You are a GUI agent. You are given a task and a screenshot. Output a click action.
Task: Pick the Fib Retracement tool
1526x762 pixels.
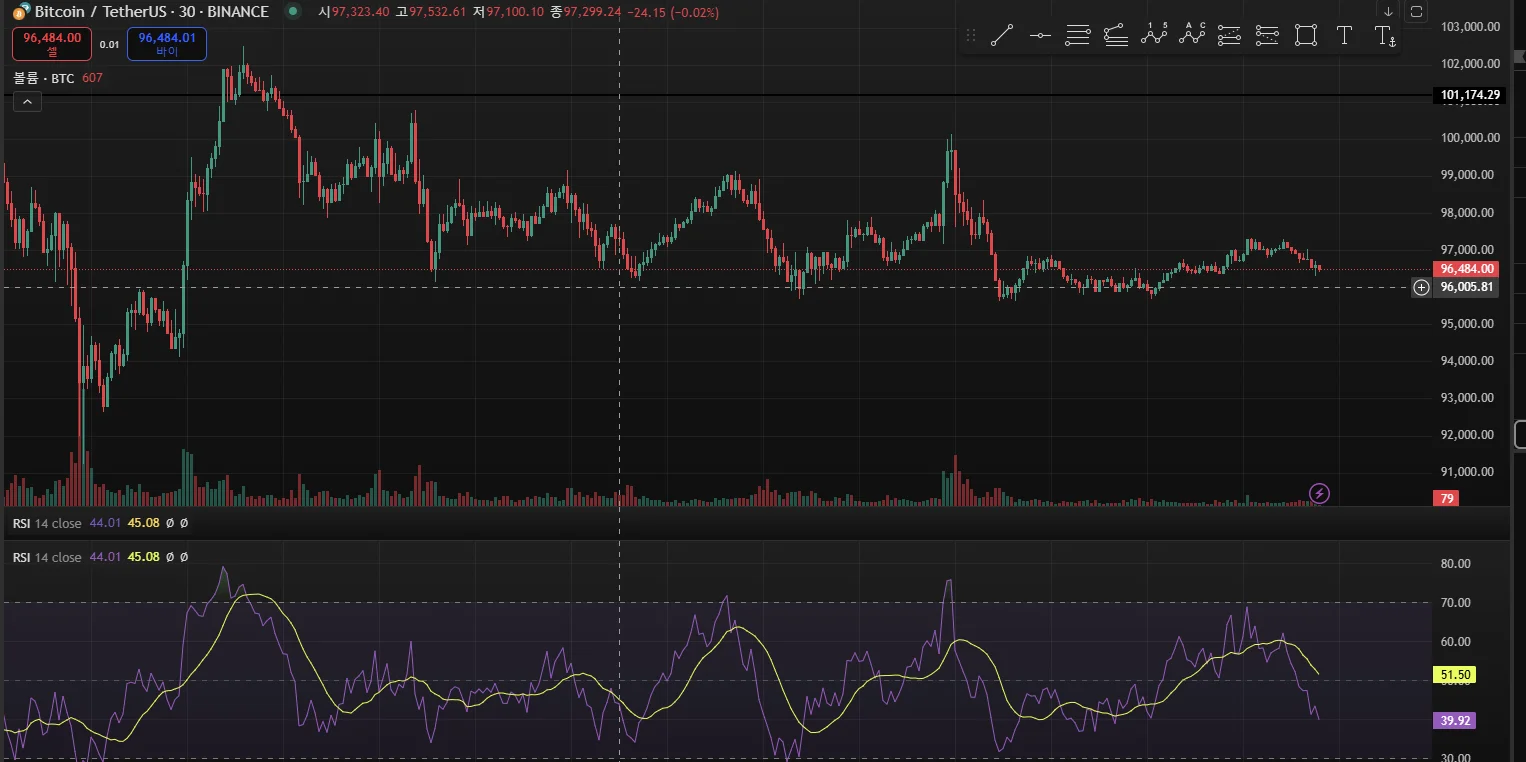point(1078,36)
